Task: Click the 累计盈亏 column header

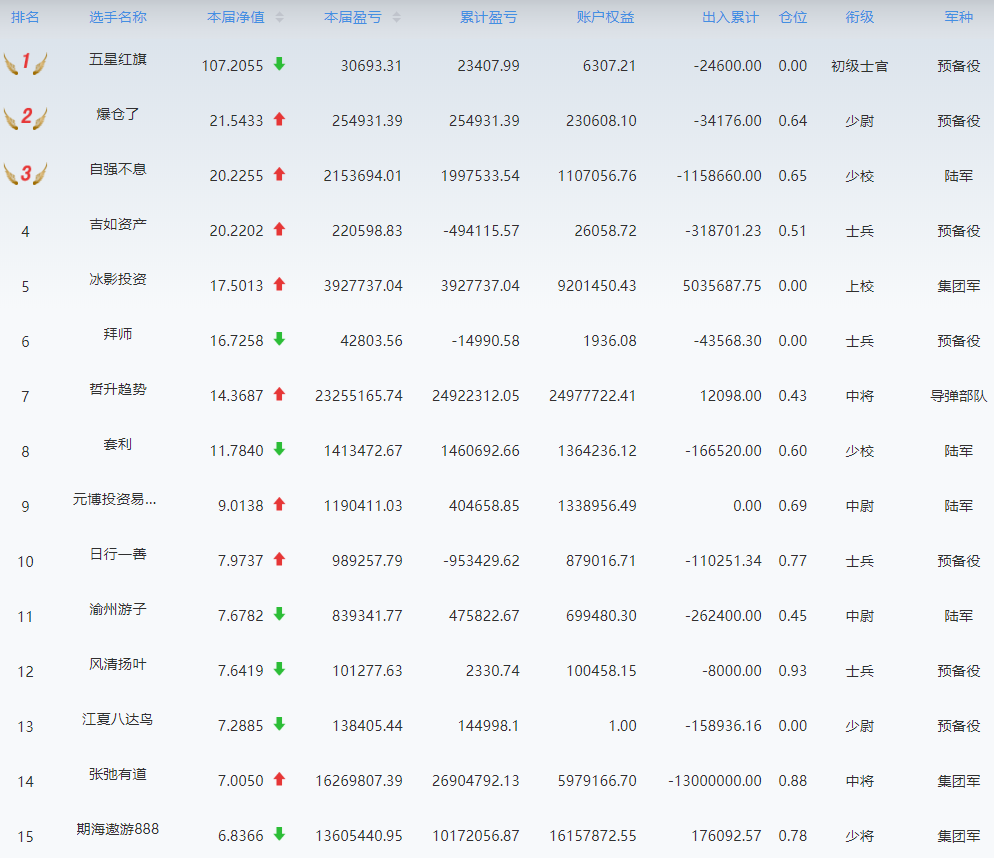Action: tap(488, 18)
